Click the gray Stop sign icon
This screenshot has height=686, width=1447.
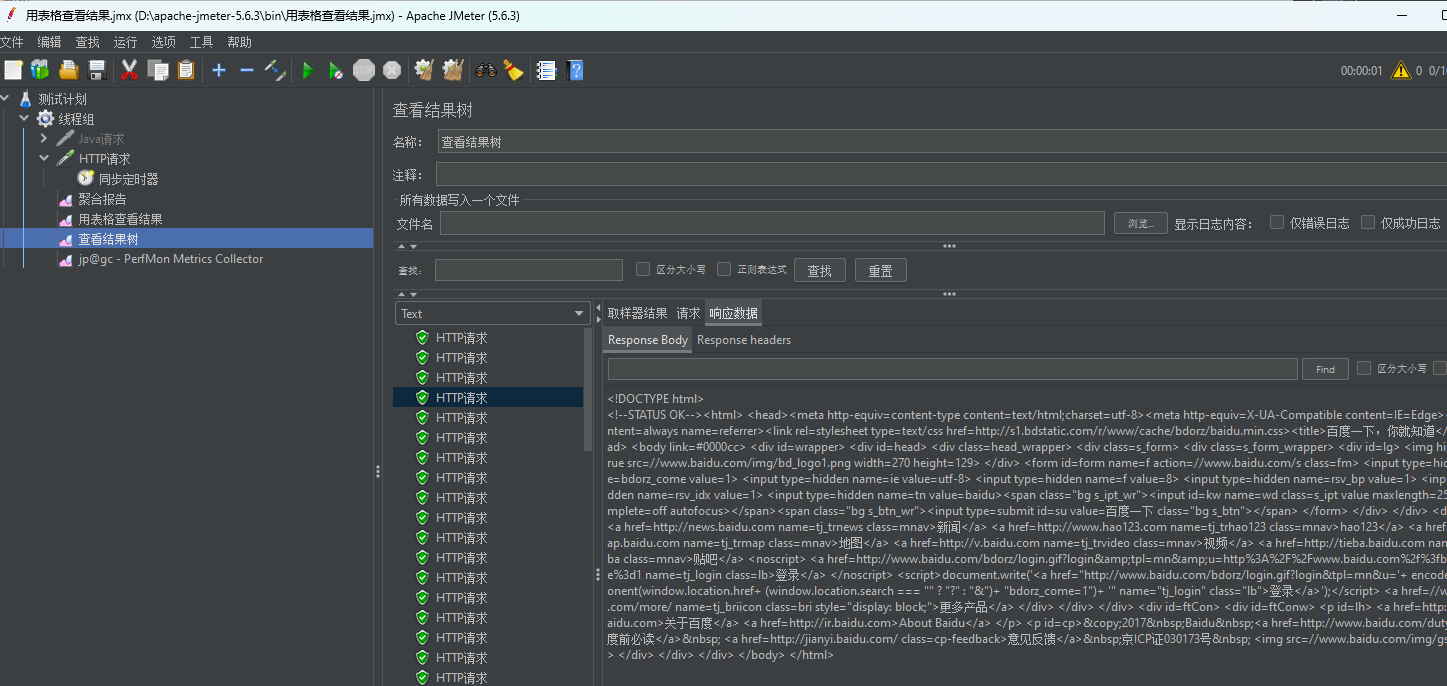coord(364,70)
